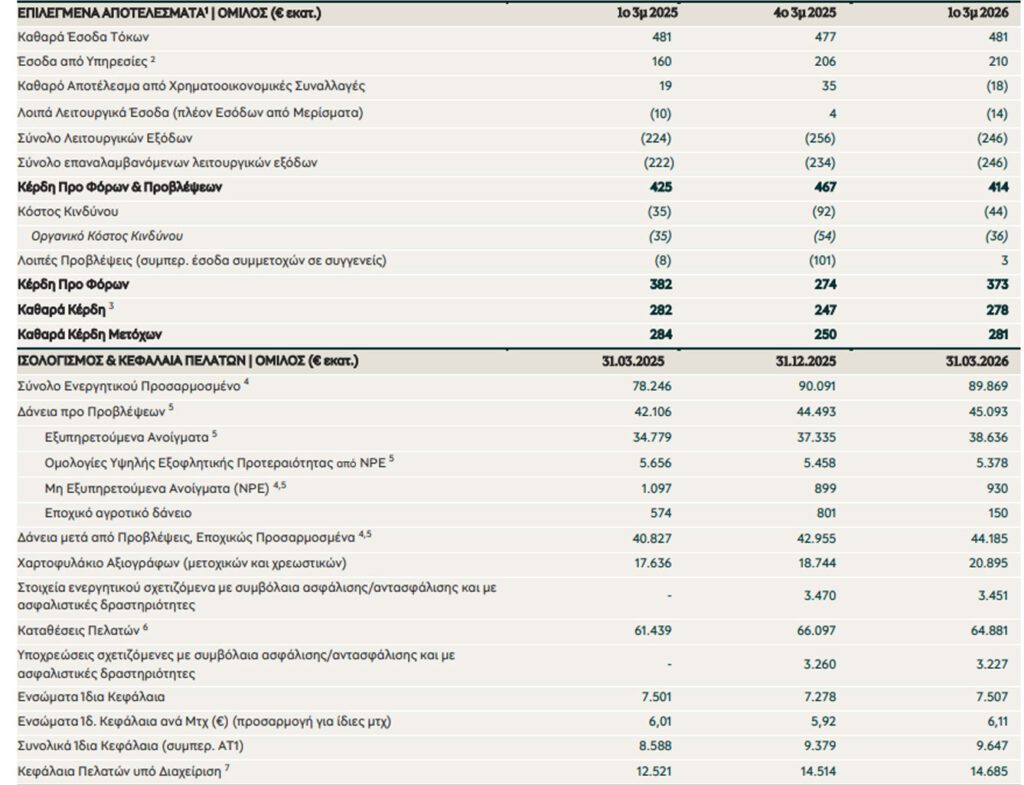Select the 'Κόστος Κινδύνου' row label
Screen dimensions: 1024x785
click(68, 211)
